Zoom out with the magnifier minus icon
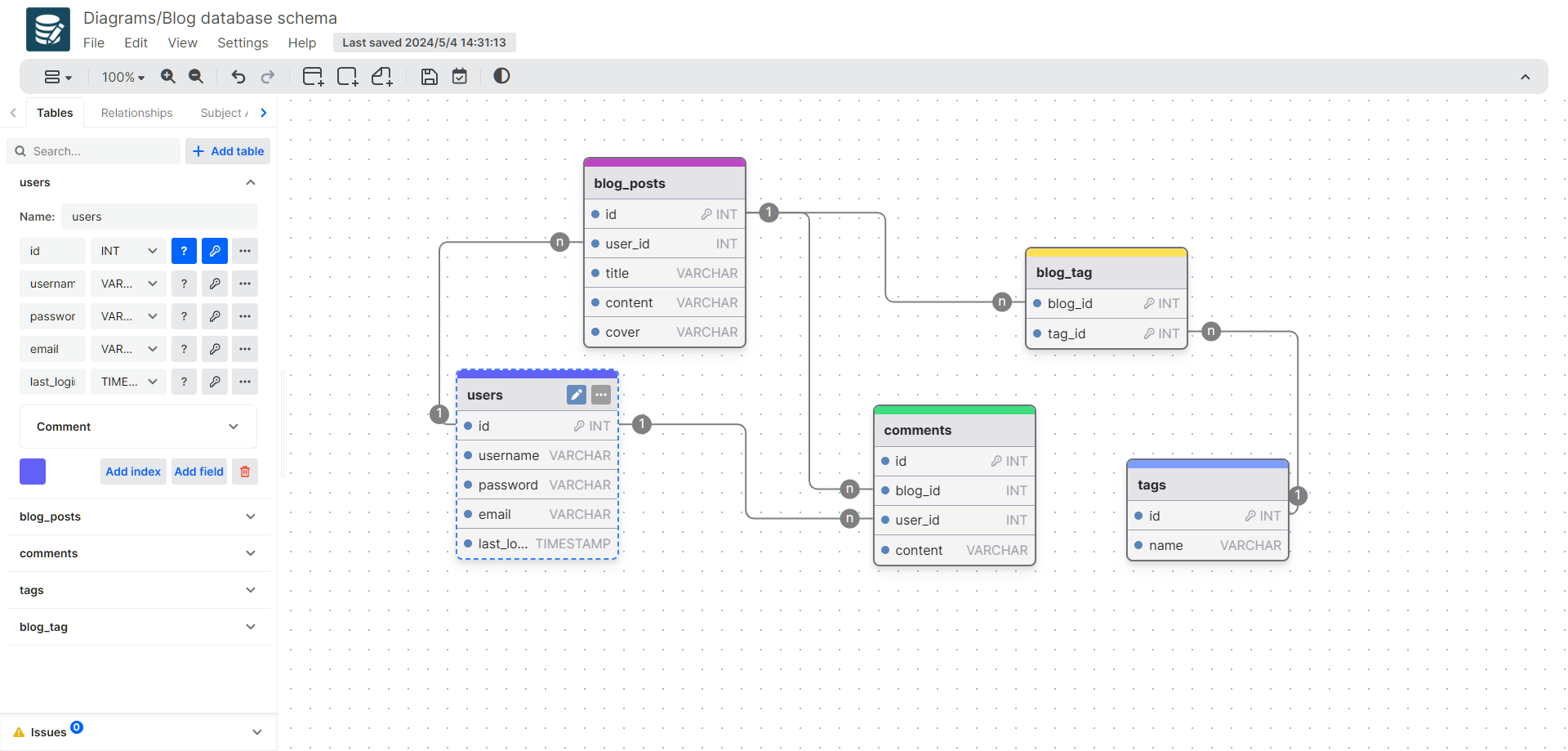This screenshot has width=1568, height=751. coord(196,76)
